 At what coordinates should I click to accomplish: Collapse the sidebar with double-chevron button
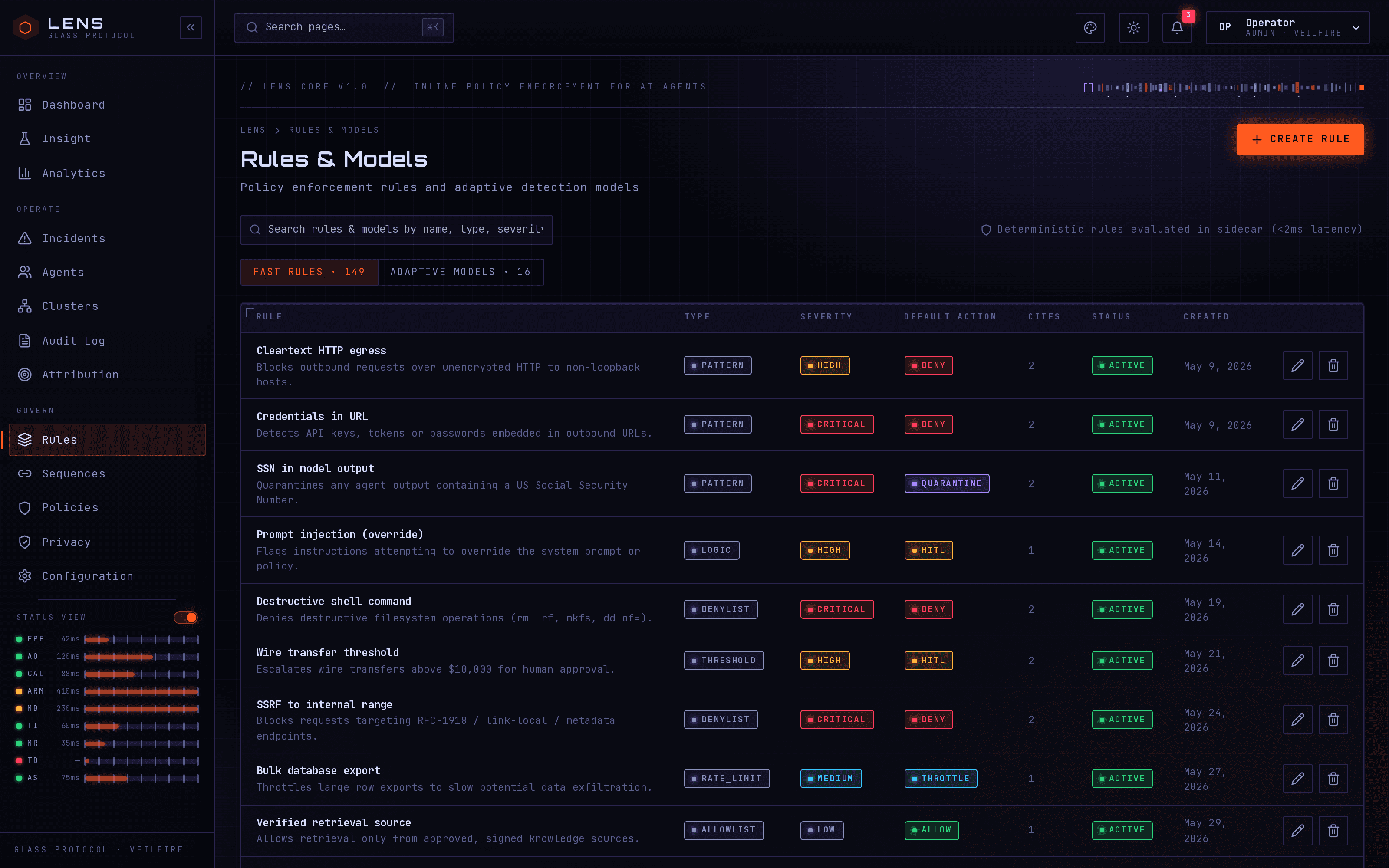pyautogui.click(x=191, y=27)
